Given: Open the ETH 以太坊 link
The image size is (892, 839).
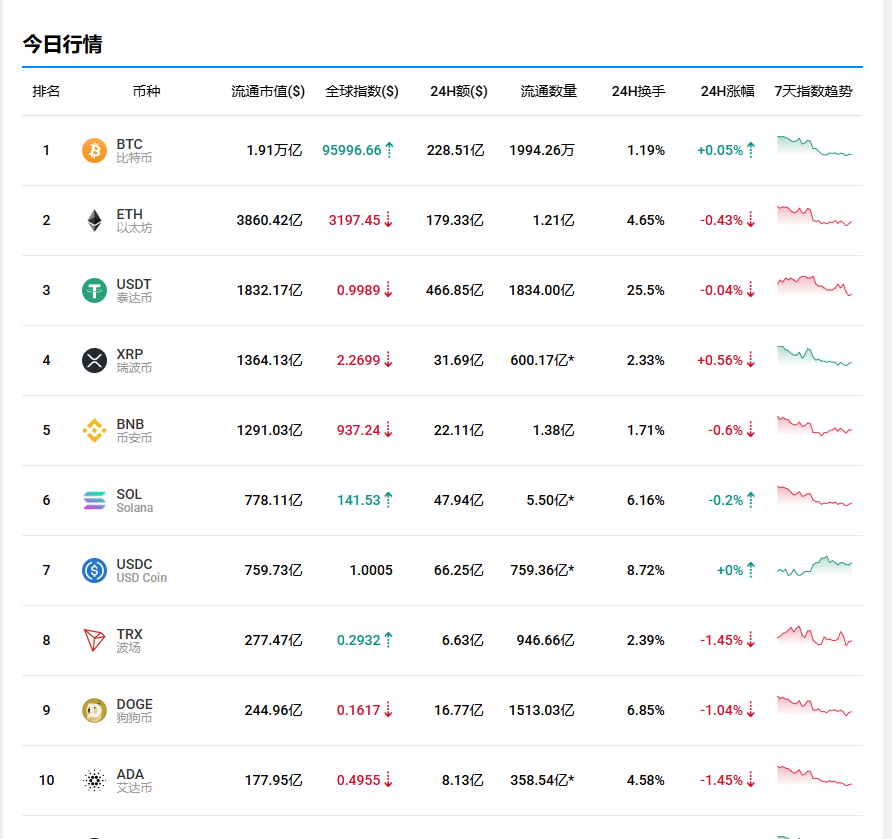Looking at the screenshot, I should pyautogui.click(x=133, y=221).
